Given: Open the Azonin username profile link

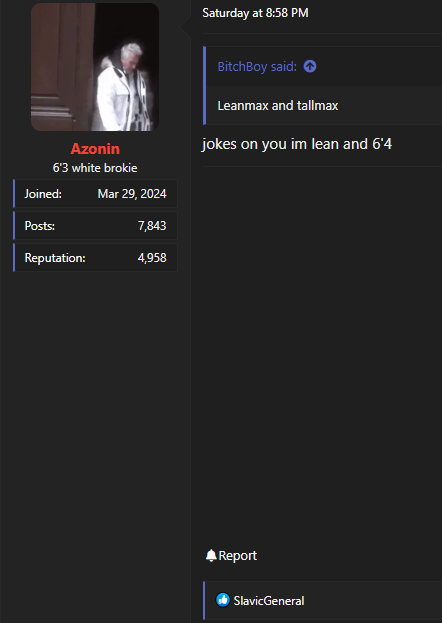Looking at the screenshot, I should point(95,149).
